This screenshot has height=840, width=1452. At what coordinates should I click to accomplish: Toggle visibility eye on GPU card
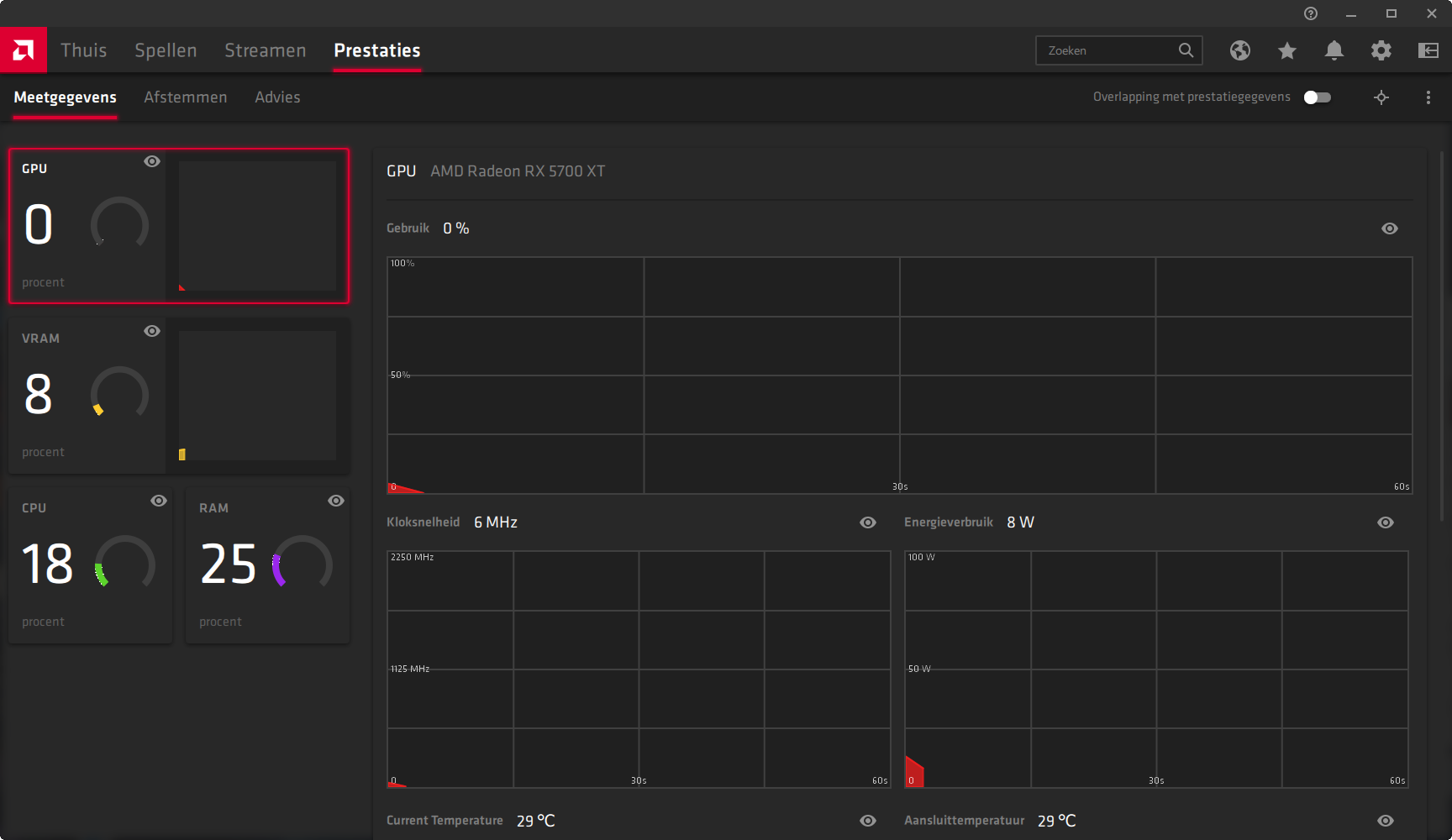click(152, 161)
